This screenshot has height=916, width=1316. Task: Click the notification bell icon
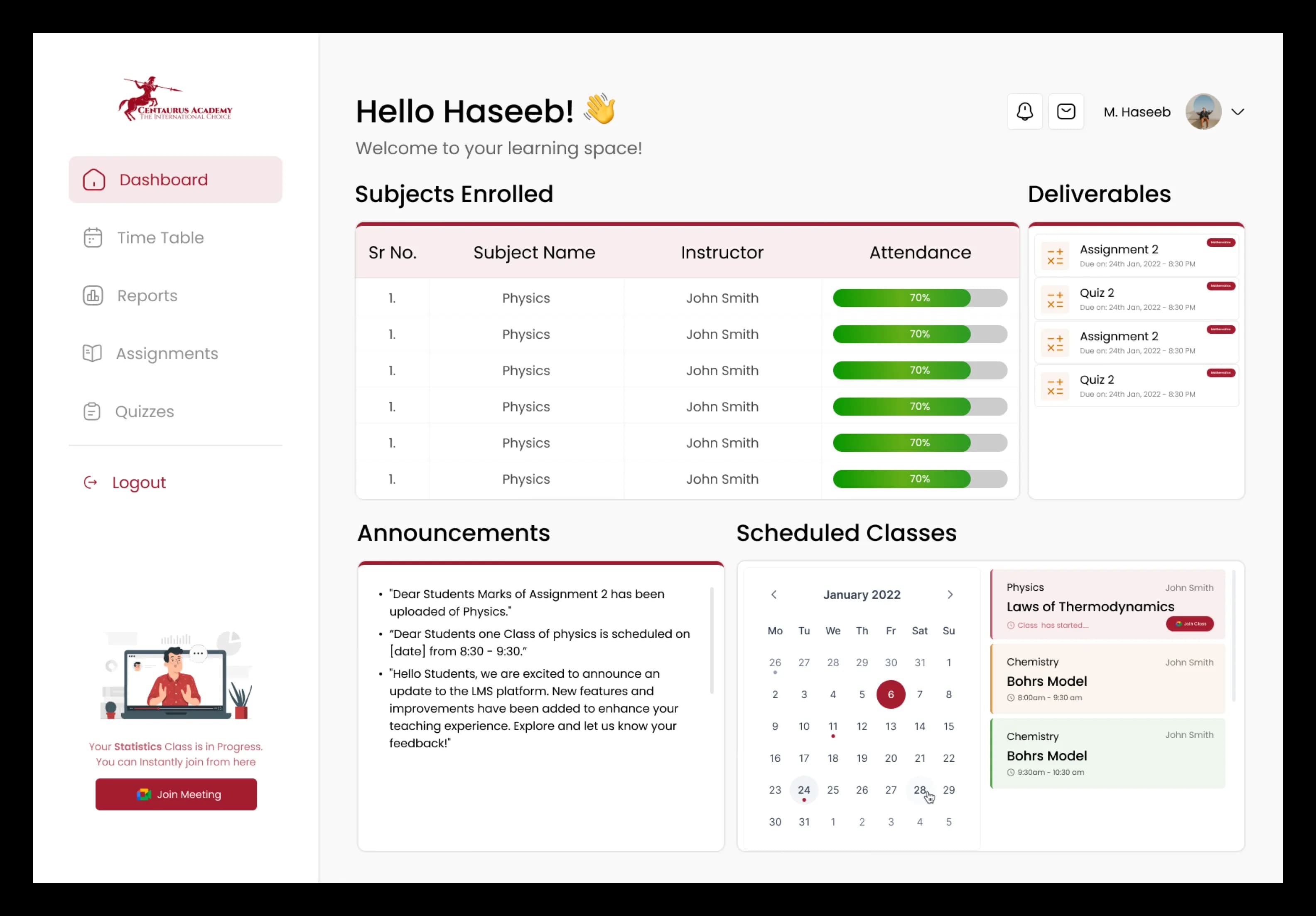pos(1024,111)
